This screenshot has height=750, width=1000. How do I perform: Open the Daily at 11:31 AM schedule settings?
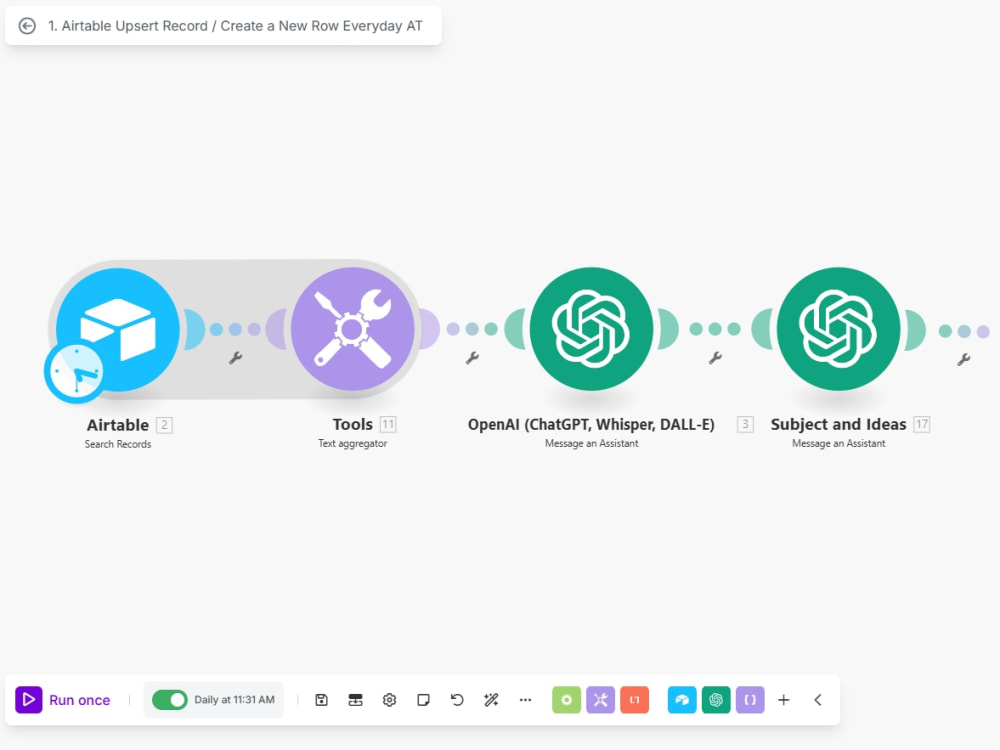coord(234,700)
